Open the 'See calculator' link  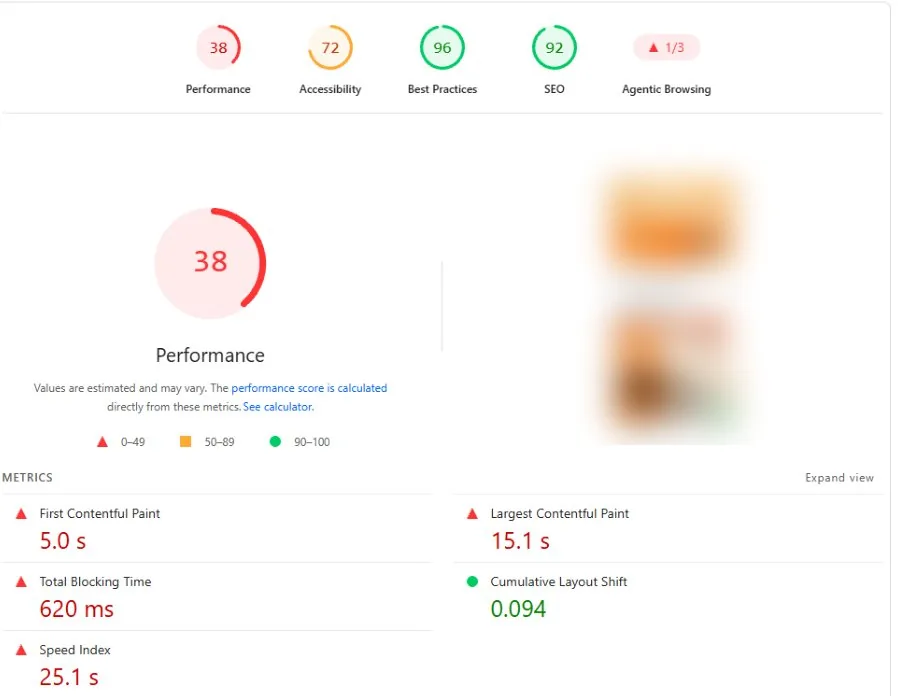pos(278,407)
